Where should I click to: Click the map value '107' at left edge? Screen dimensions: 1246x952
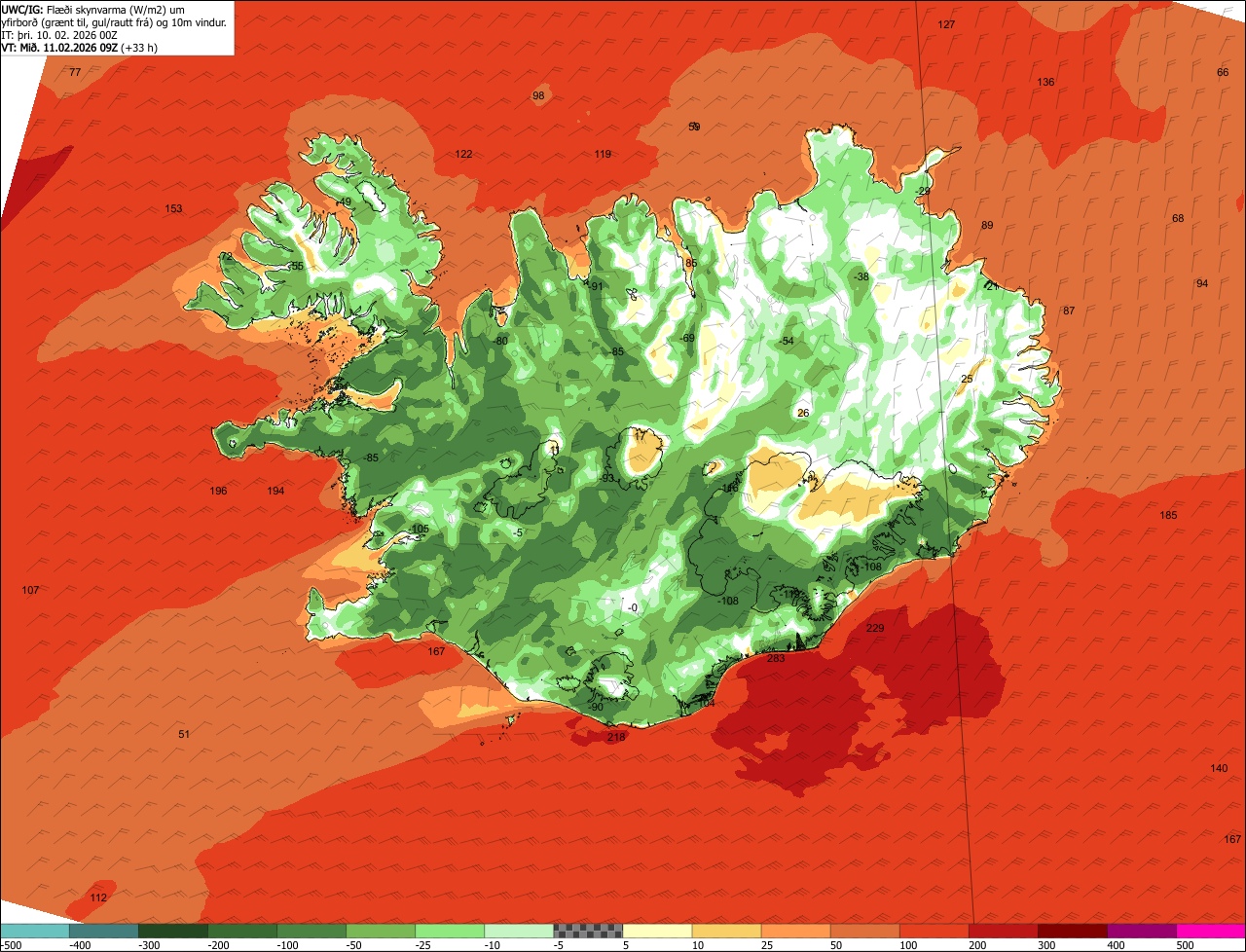[30, 591]
